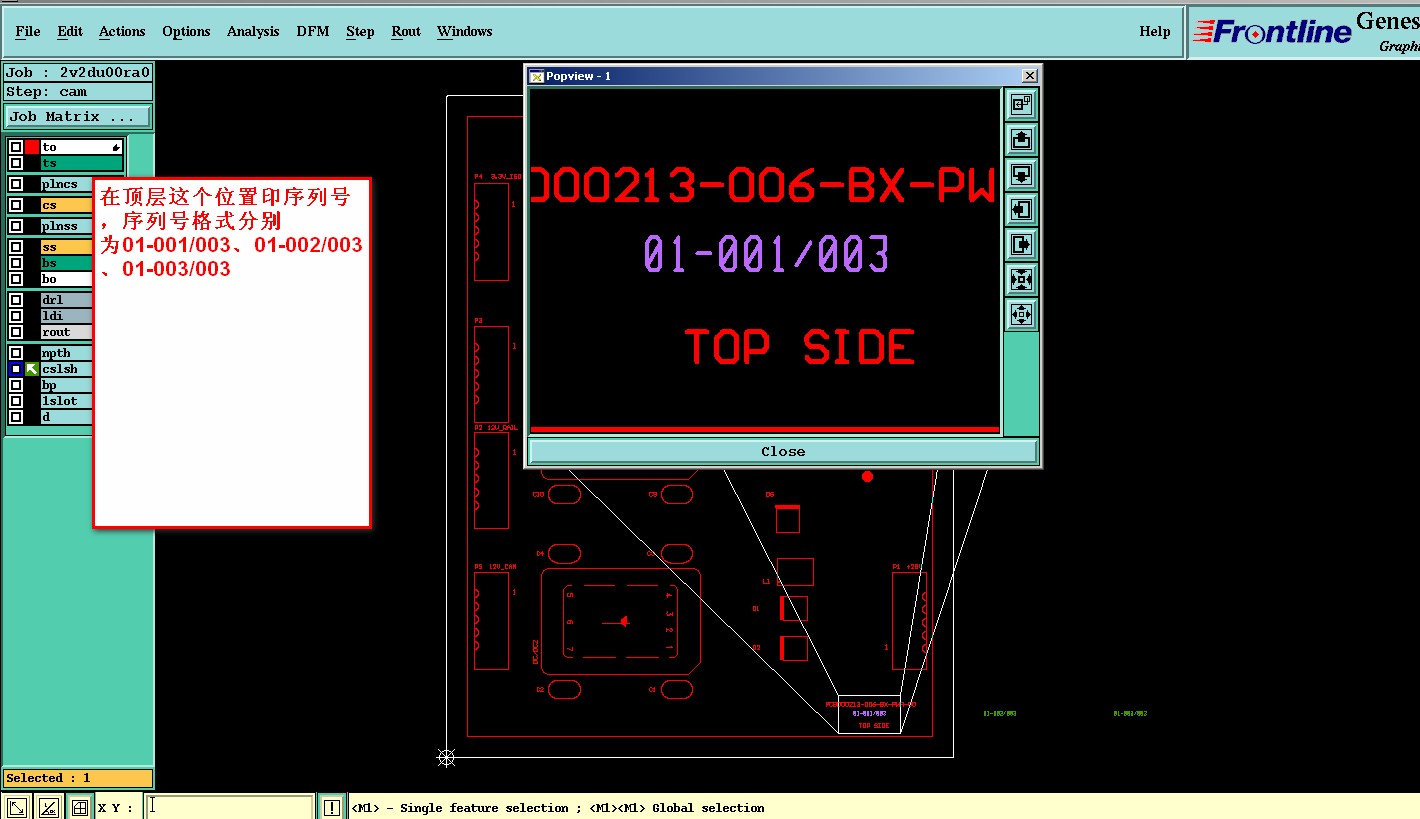
Task: Toggle display checkbox for layer d
Action: pyautogui.click(x=16, y=417)
